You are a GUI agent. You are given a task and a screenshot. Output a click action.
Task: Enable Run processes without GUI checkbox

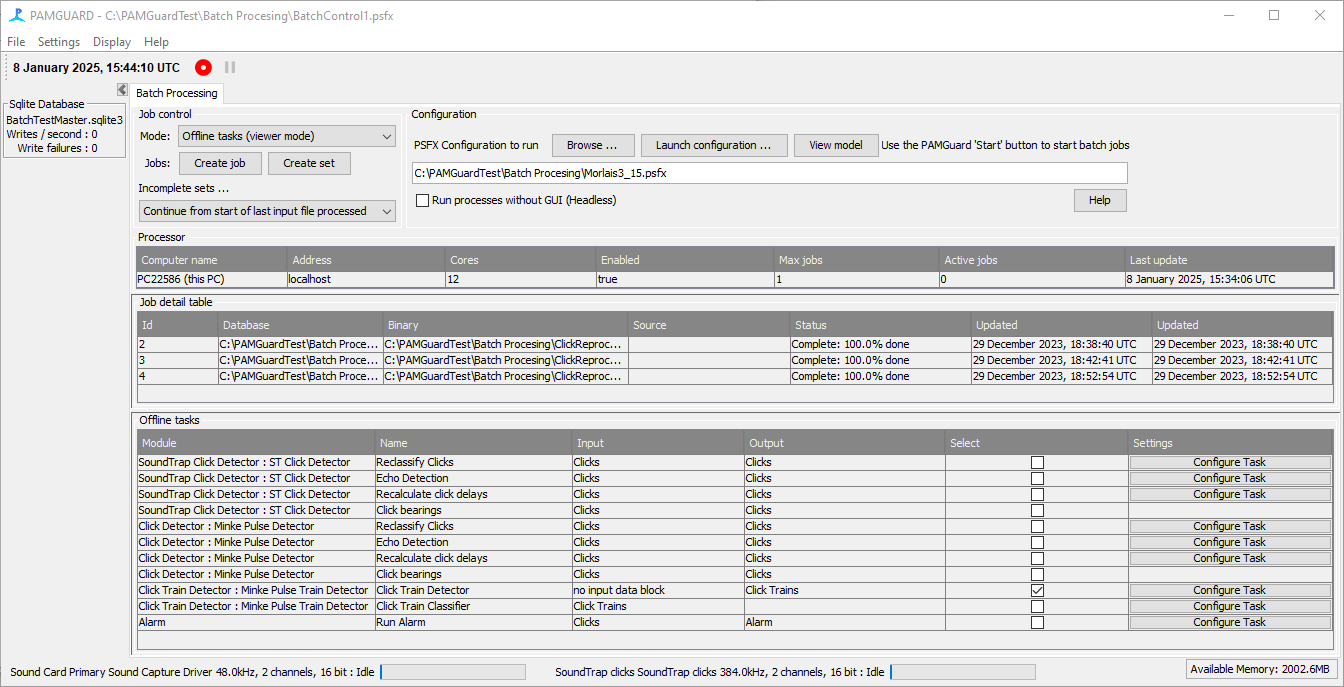tap(422, 200)
